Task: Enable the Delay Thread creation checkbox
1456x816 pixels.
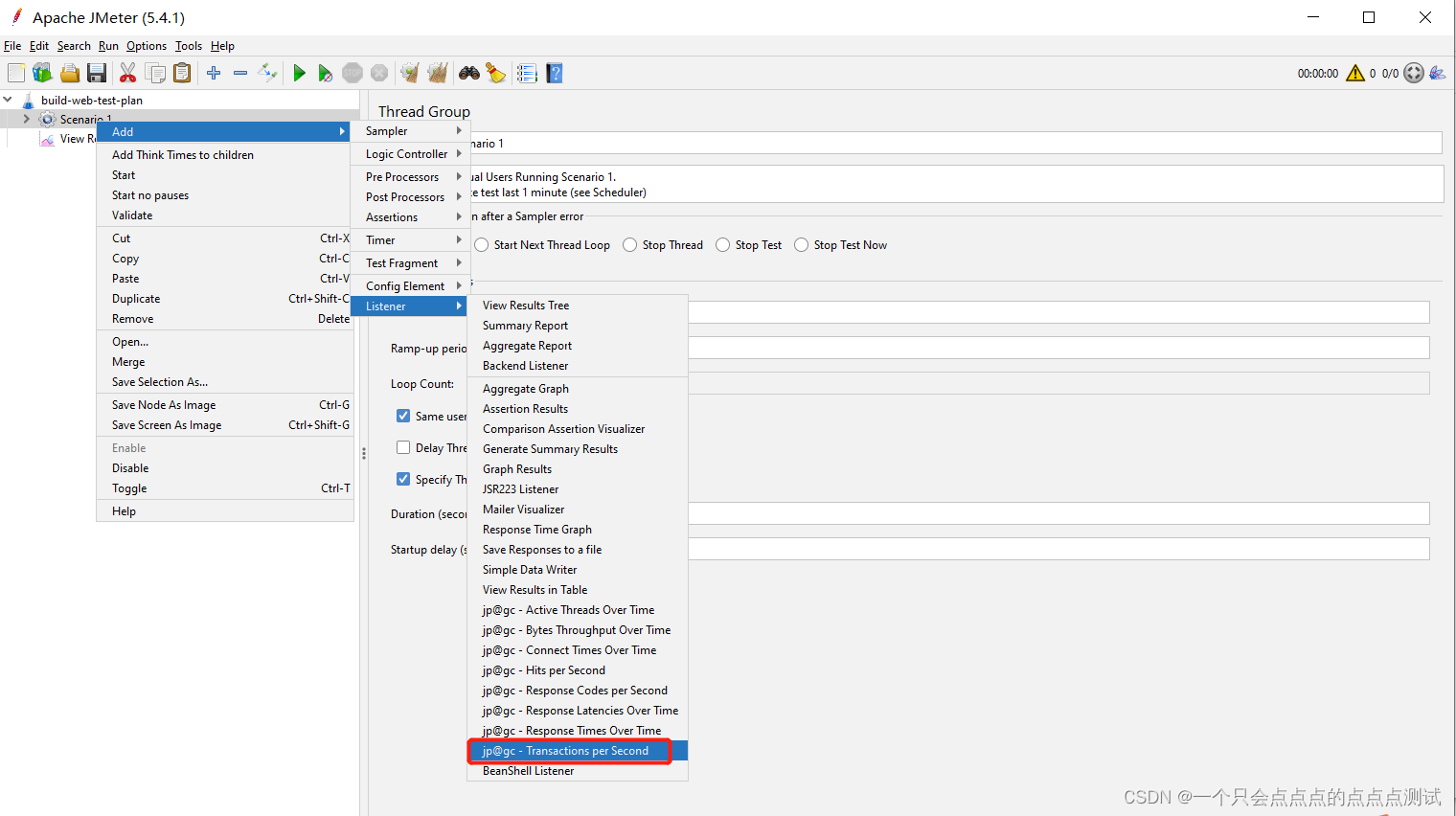Action: point(403,447)
